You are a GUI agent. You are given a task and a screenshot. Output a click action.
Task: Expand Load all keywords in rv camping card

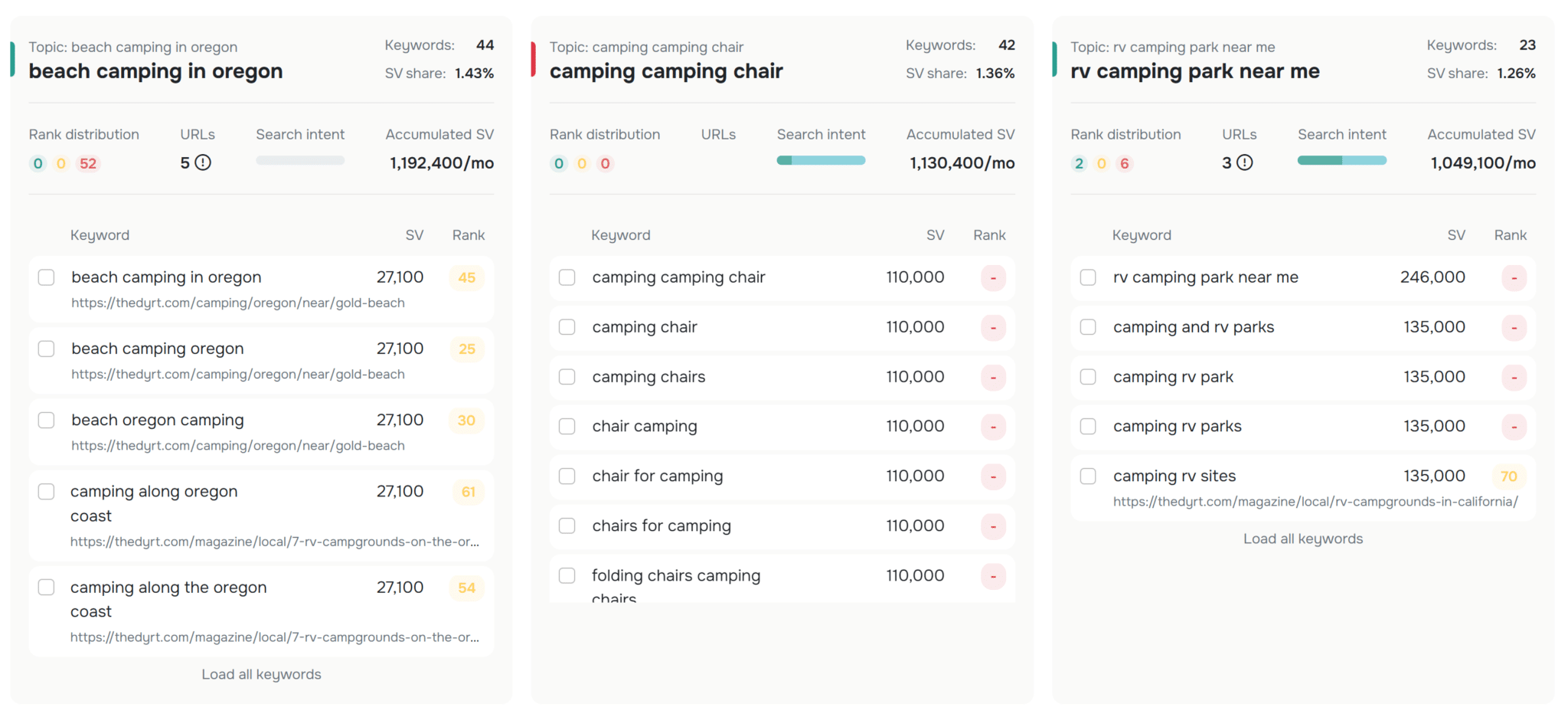point(1302,539)
